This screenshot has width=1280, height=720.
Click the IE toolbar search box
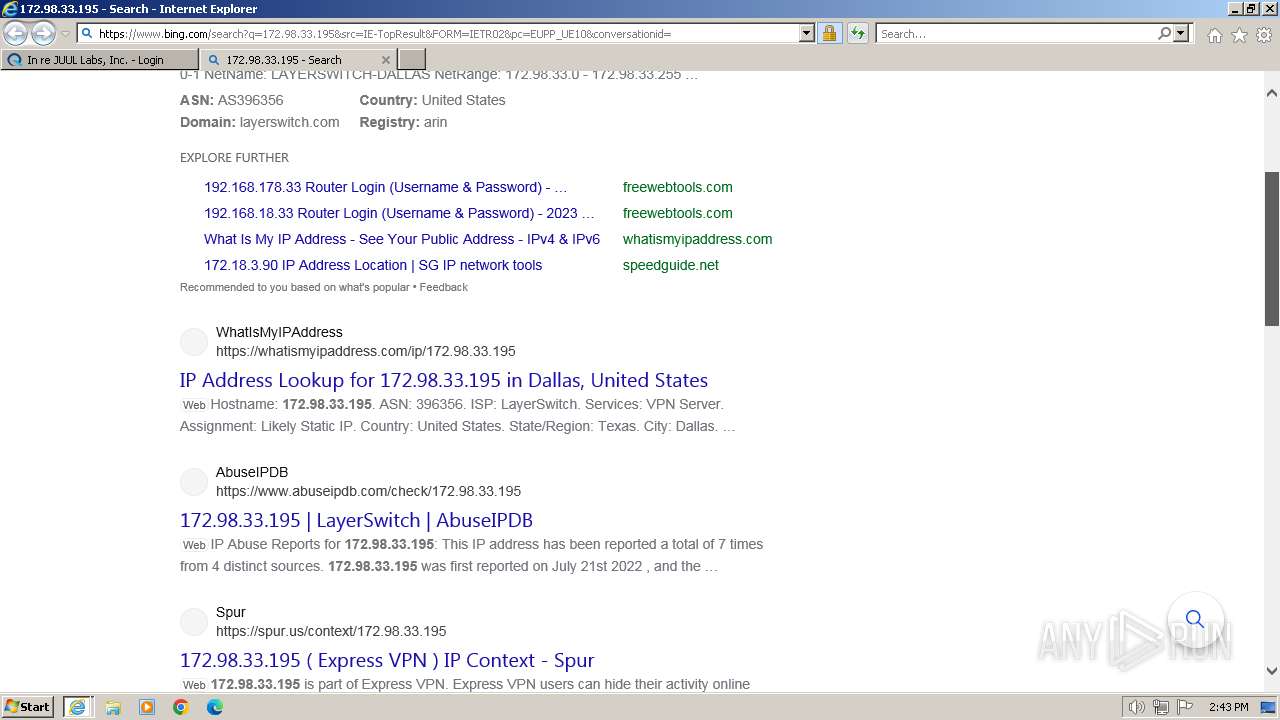point(1016,33)
